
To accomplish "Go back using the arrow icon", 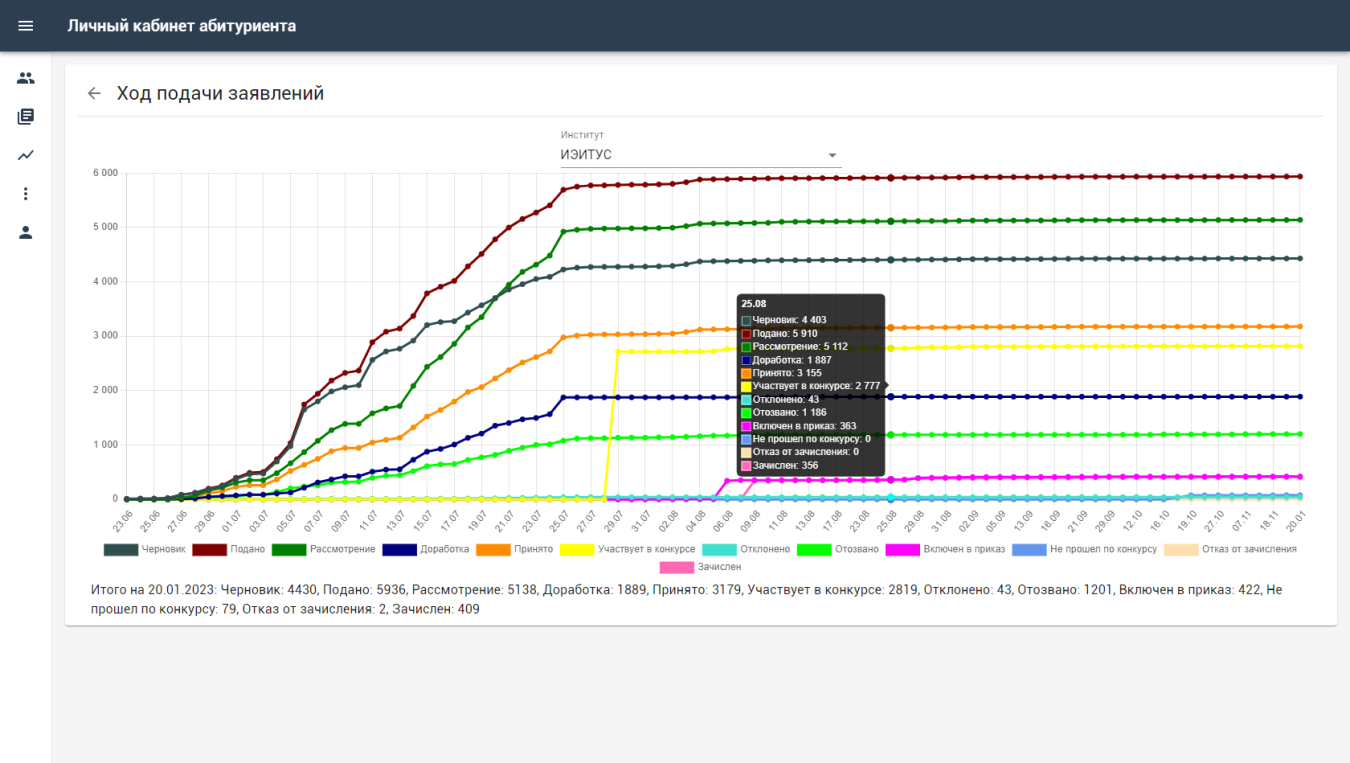I will [94, 93].
